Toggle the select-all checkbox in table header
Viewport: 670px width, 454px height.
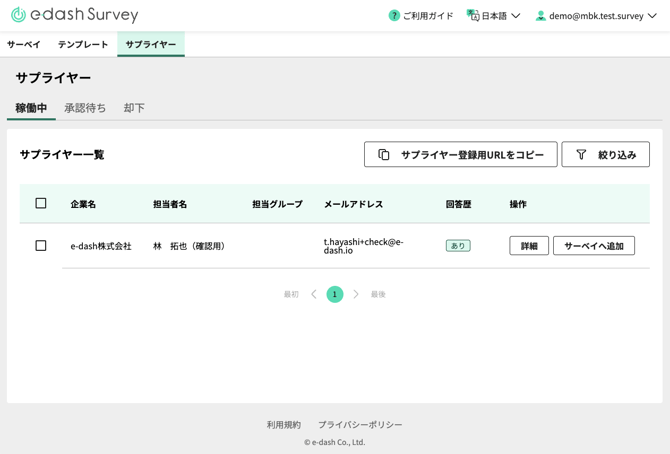[41, 203]
